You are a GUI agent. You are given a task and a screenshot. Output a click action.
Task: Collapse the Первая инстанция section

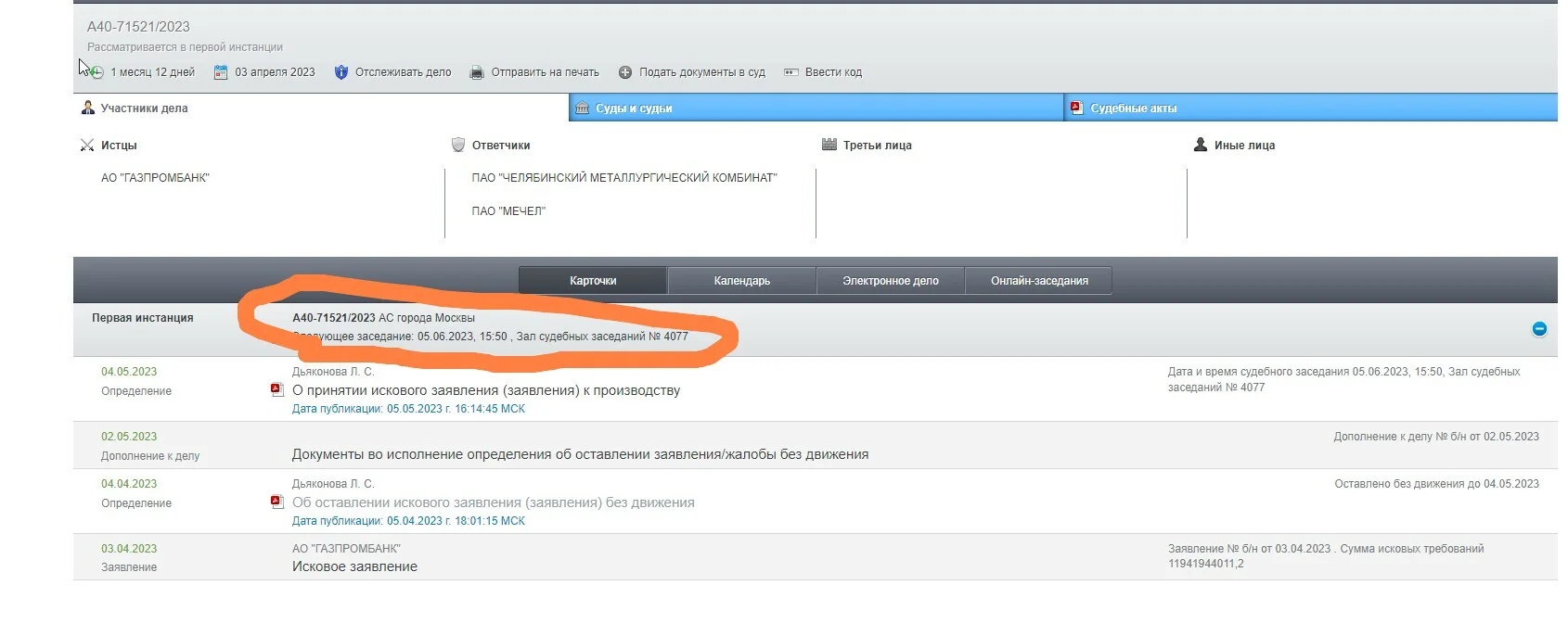pyautogui.click(x=1539, y=329)
